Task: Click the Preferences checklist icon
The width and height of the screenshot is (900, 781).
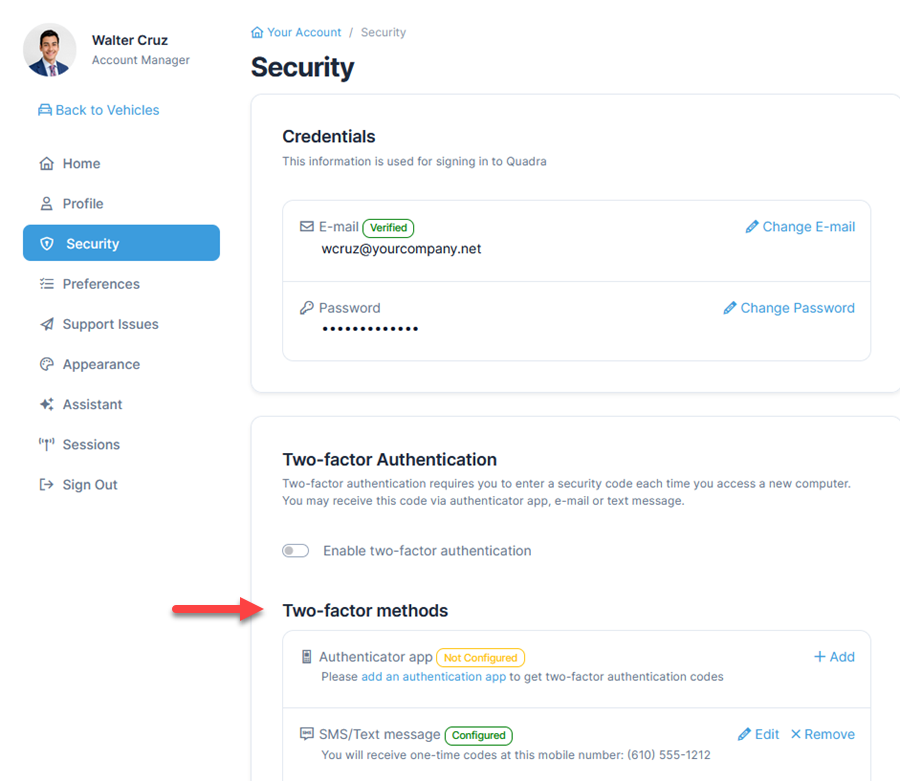Action: coord(46,284)
